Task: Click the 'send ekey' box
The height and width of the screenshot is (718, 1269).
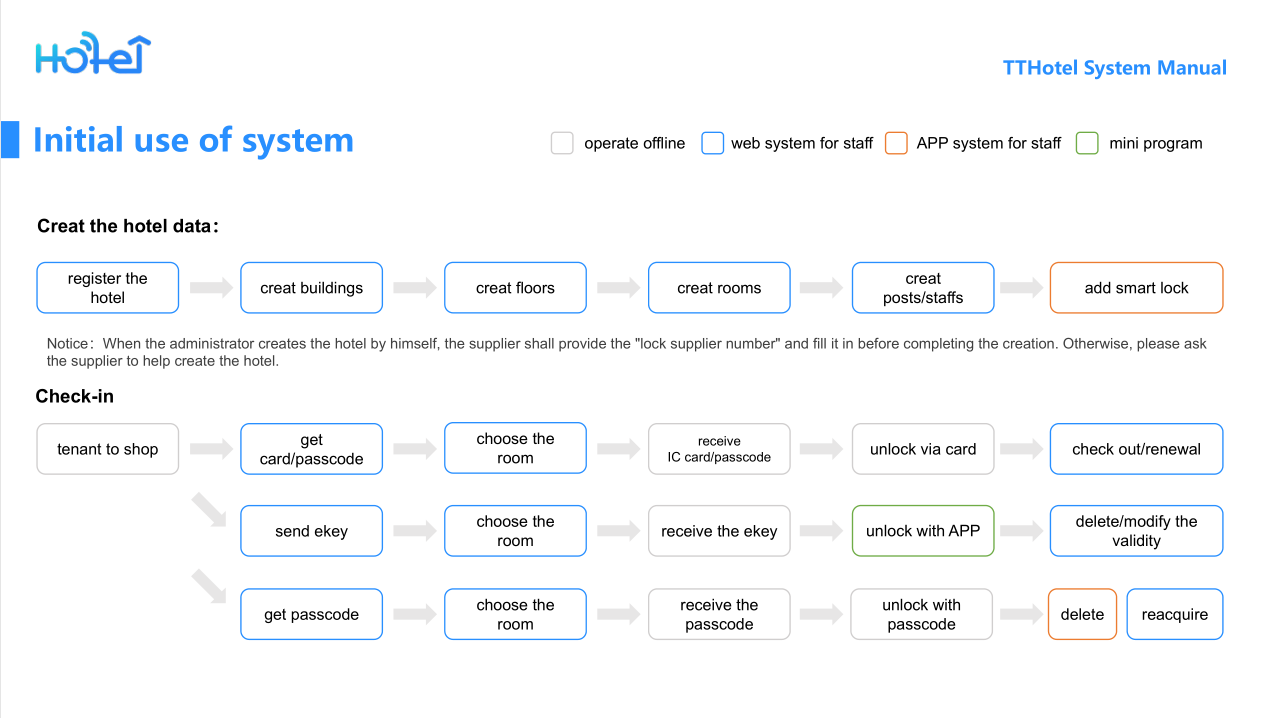Action: pos(311,531)
